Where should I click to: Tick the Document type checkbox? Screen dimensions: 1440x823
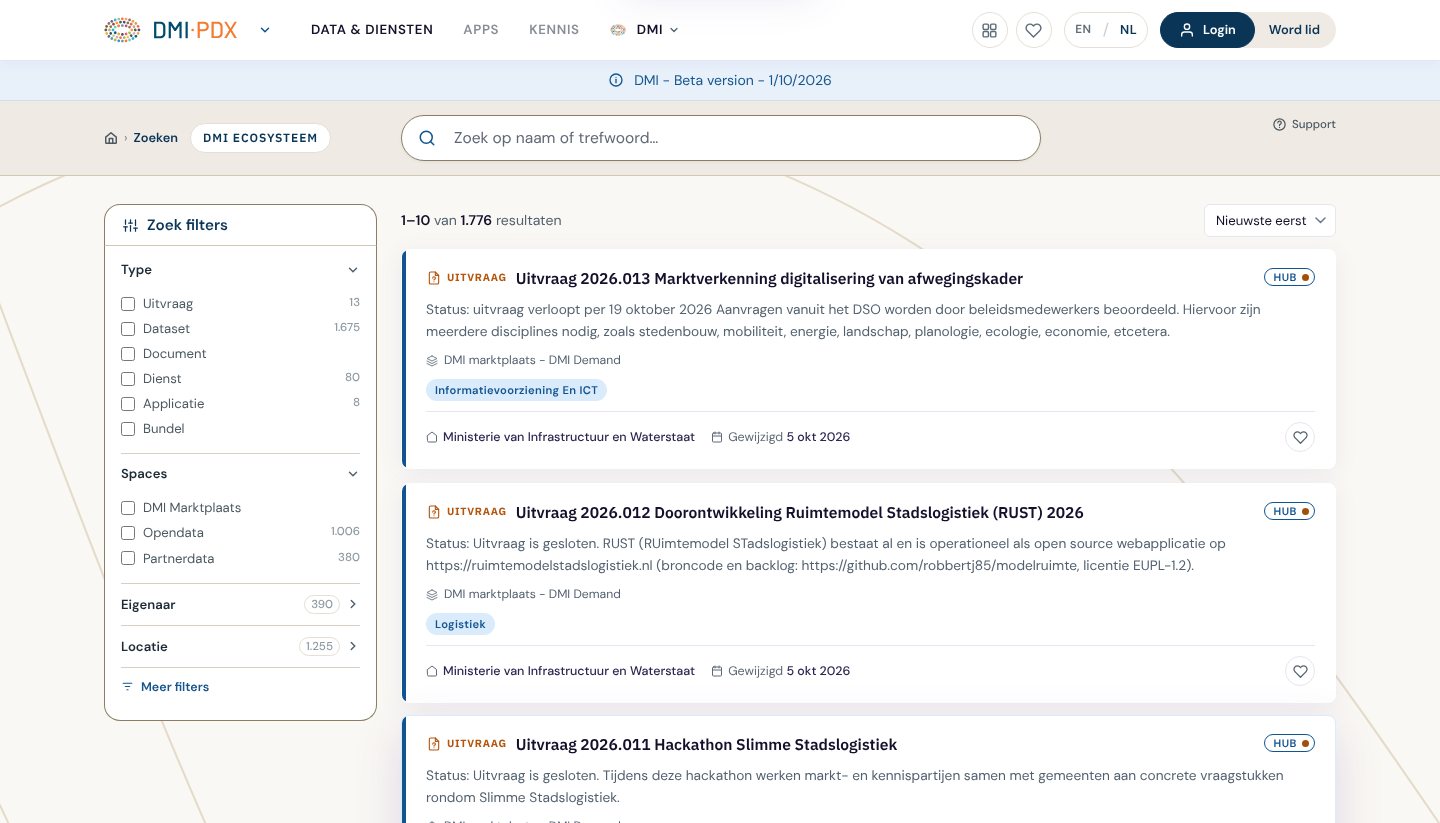[128, 354]
